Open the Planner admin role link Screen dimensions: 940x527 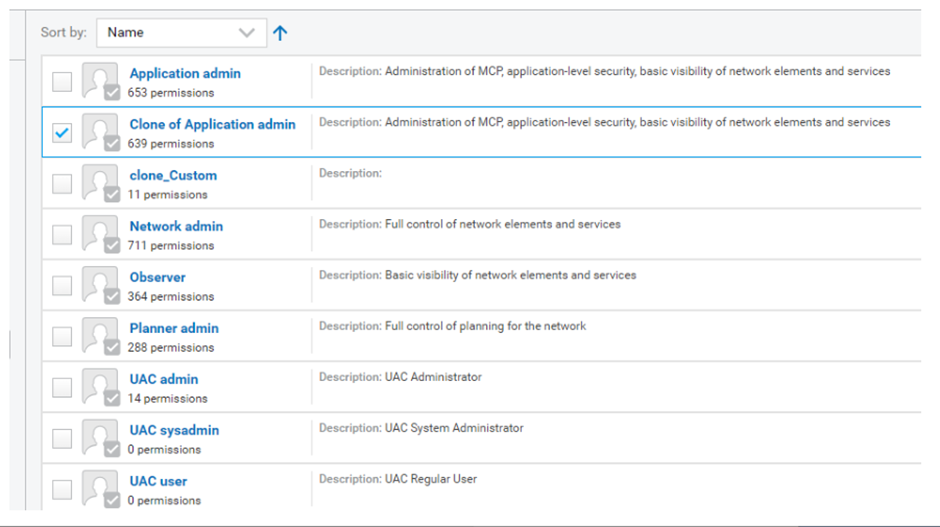[x=174, y=328]
